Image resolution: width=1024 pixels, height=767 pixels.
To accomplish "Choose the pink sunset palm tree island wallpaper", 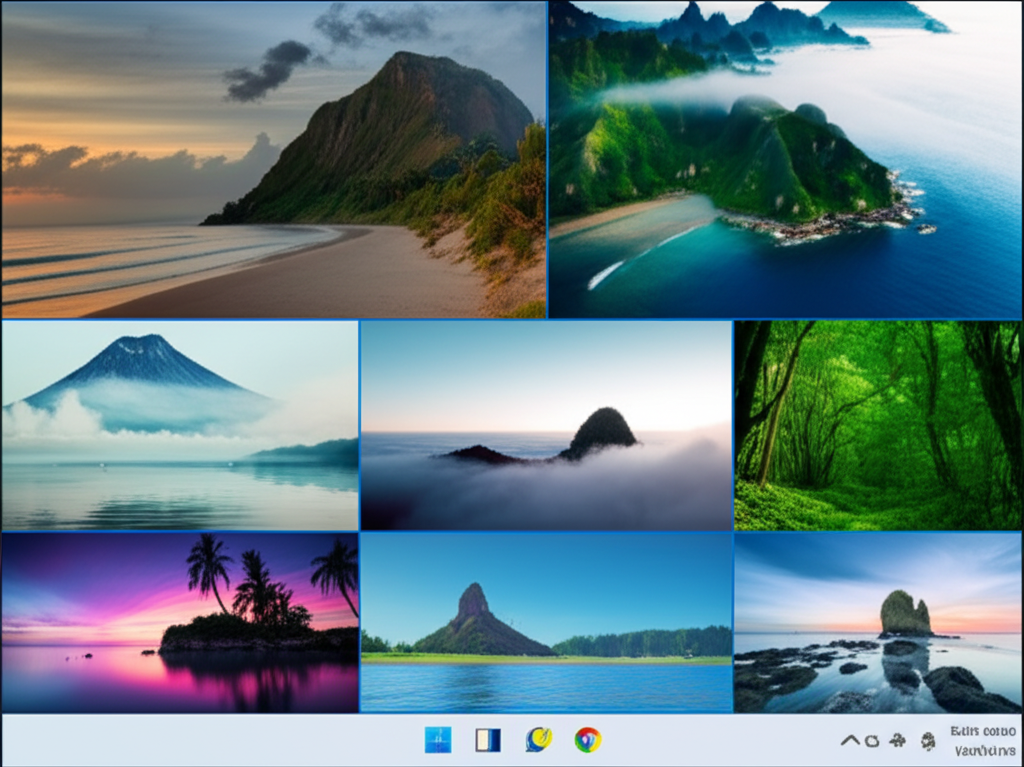I will tap(180, 622).
